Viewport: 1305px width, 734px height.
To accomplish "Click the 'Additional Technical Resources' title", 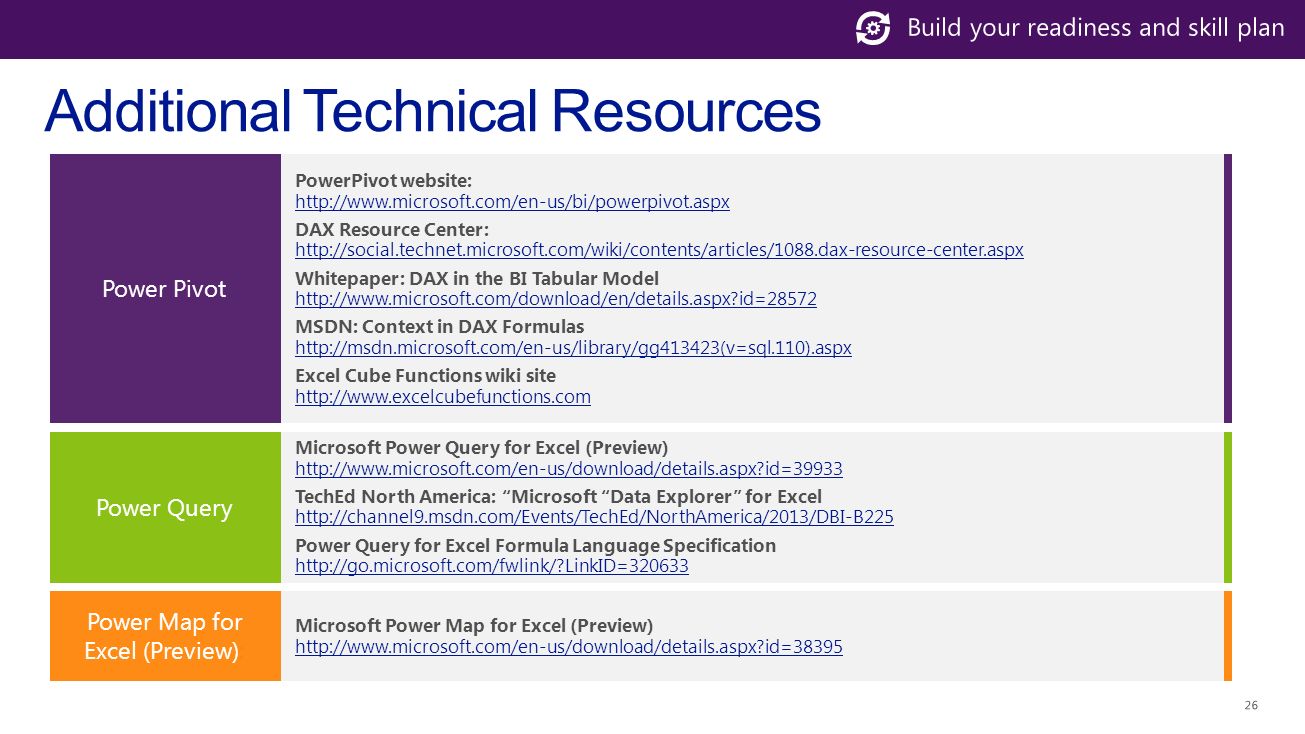I will click(432, 111).
